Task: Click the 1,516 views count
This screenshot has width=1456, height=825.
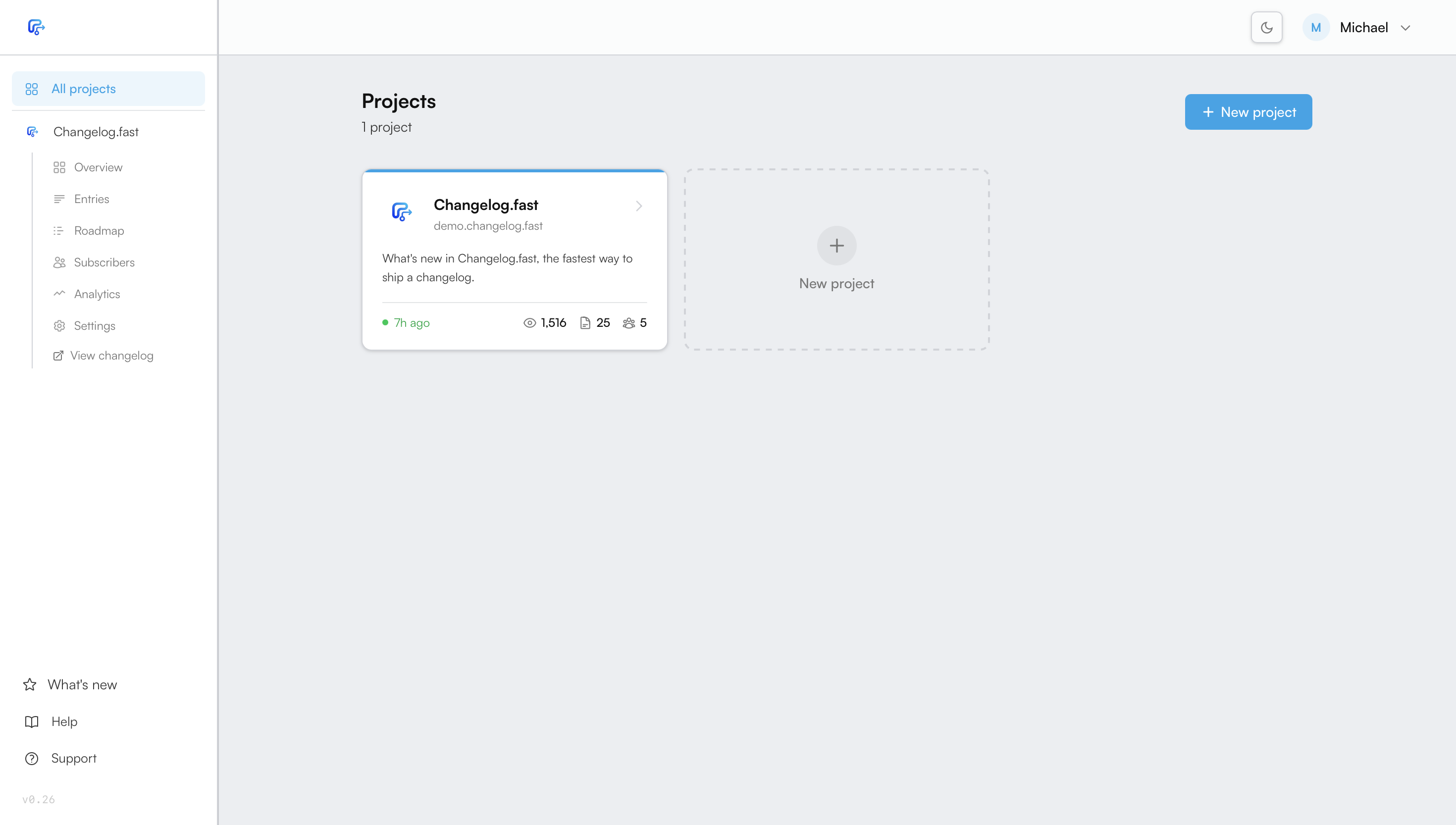Action: coord(553,322)
